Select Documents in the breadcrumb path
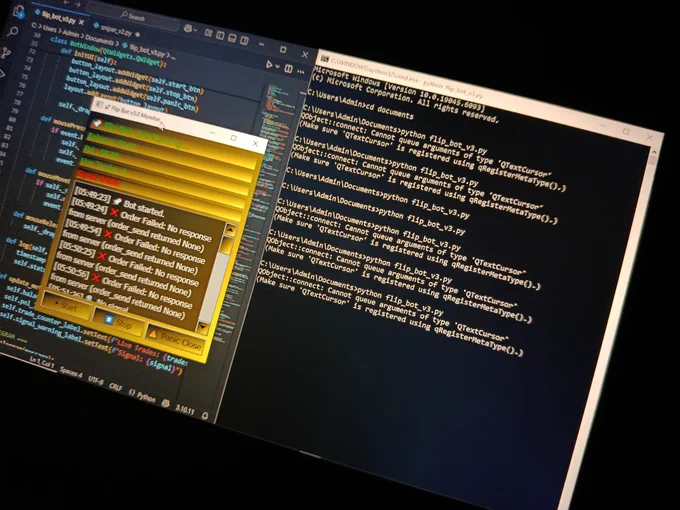The image size is (680, 510). coord(99,40)
